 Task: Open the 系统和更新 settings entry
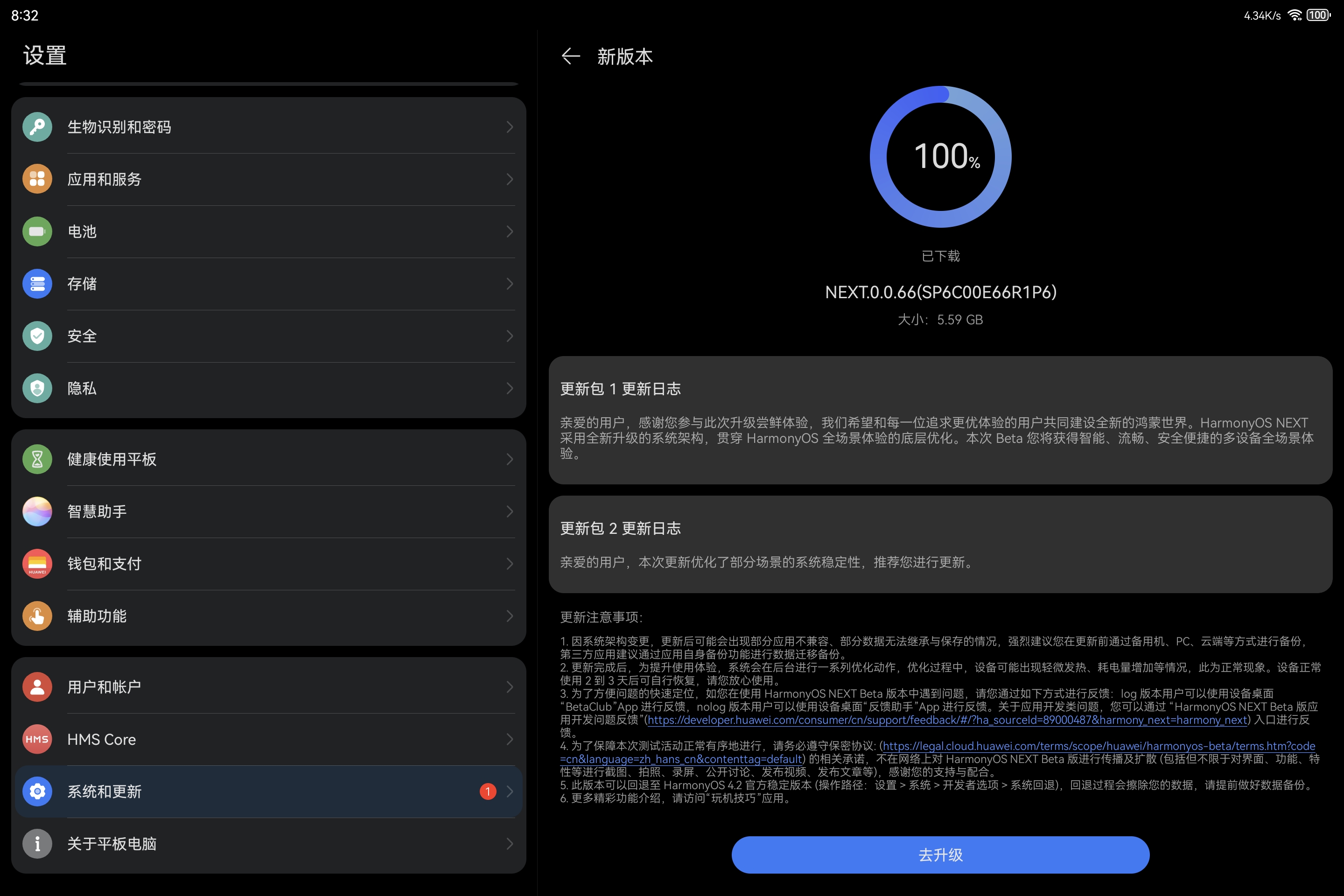click(269, 791)
